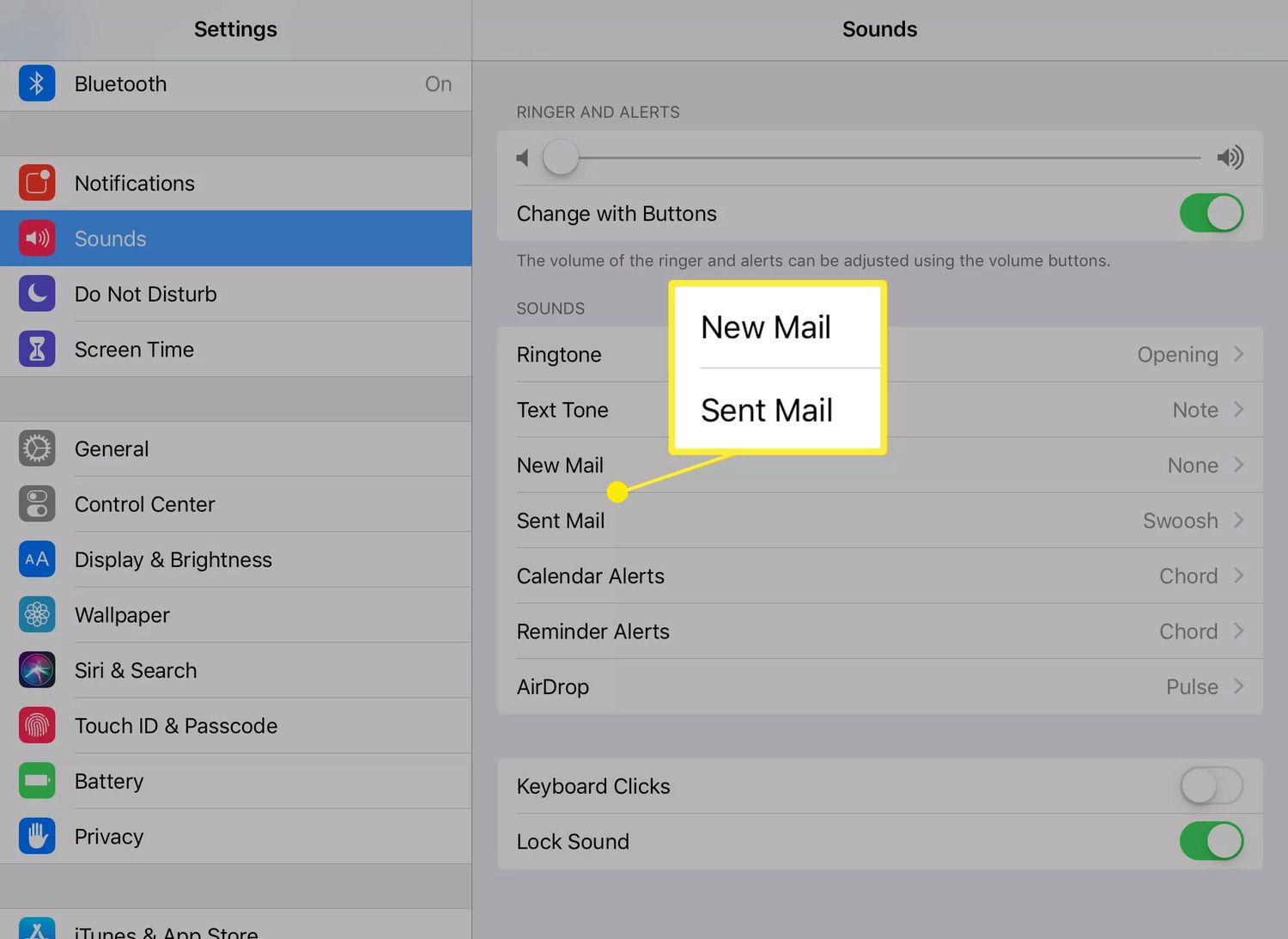This screenshot has height=939, width=1288.
Task: Tap the Do Not Disturb moon icon
Action: pyautogui.click(x=37, y=294)
